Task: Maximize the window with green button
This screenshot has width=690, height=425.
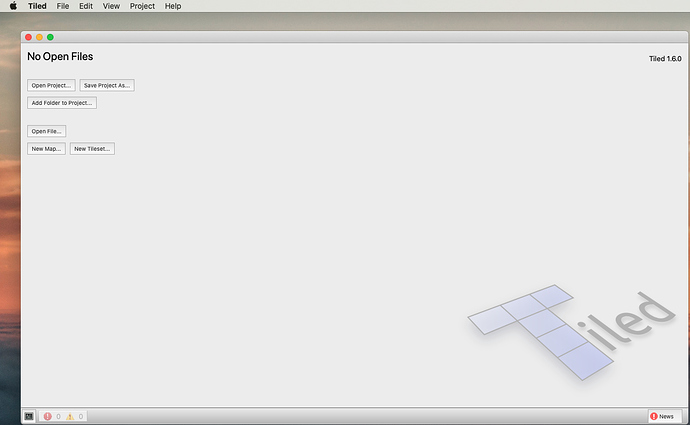Action: pos(50,37)
